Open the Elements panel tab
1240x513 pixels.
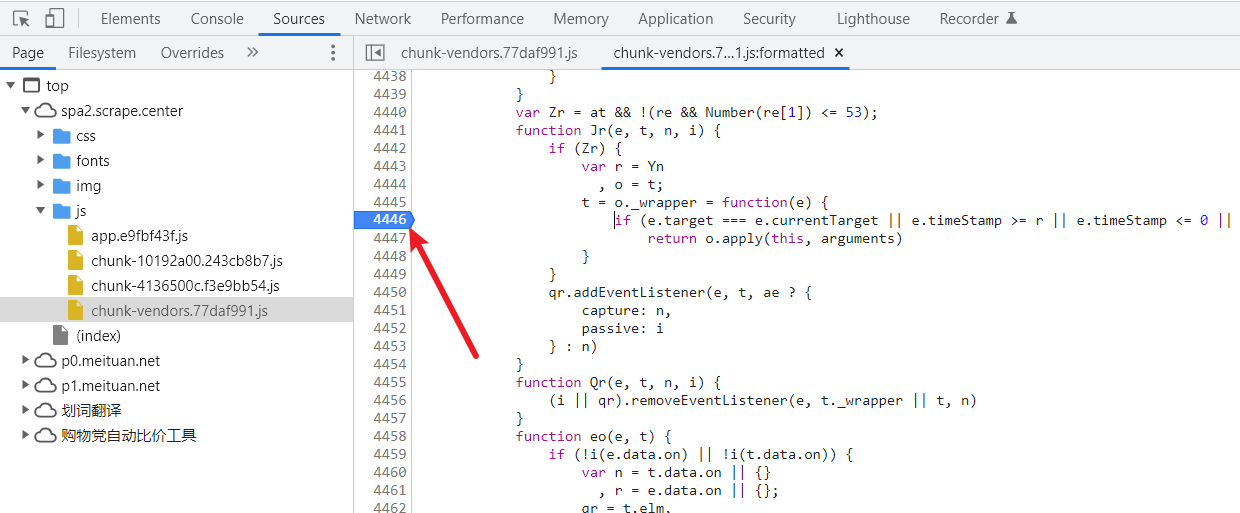click(130, 19)
